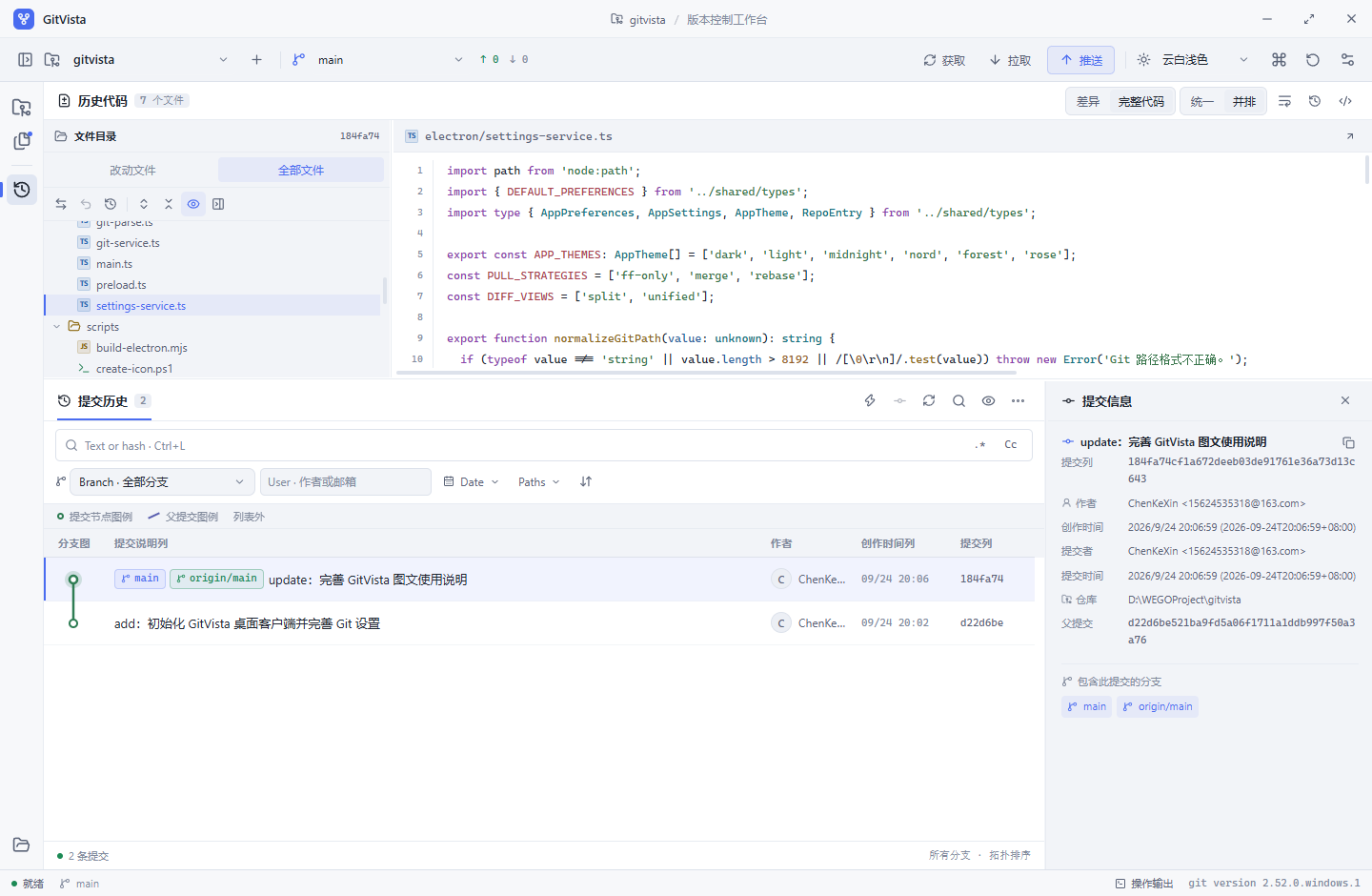Click the refresh icon in the top toolbar
The image size is (1372, 896).
(x=1313, y=60)
